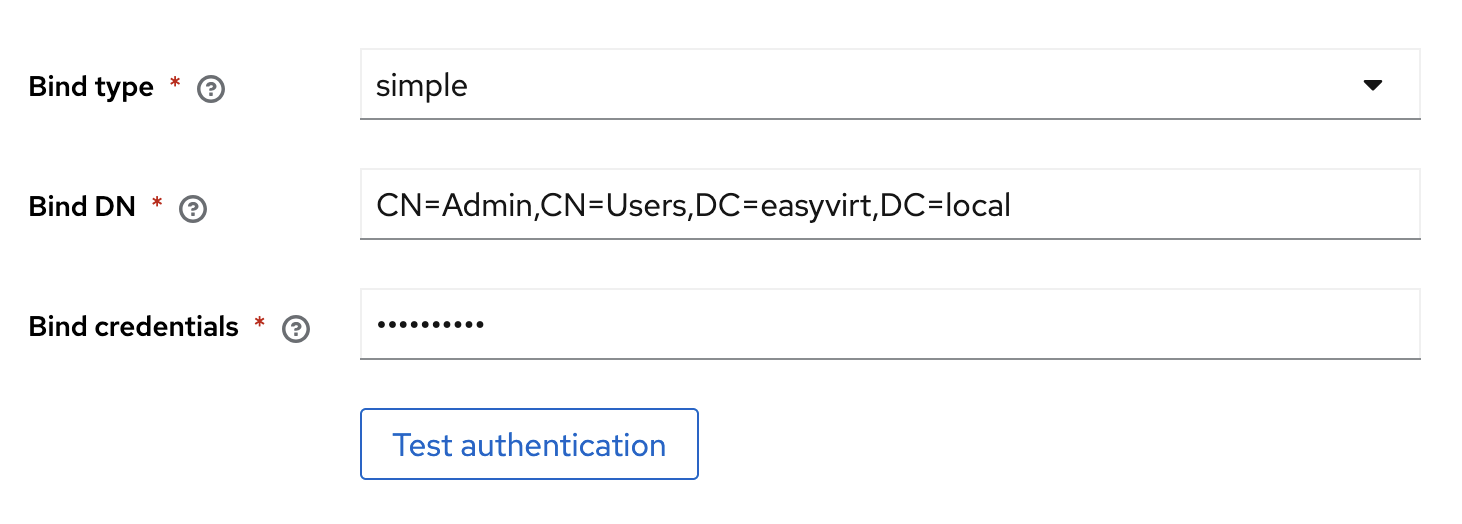Screen dimensions: 1462x524
Task: Focus the Bind DN input field
Action: click(x=1200, y=205)
